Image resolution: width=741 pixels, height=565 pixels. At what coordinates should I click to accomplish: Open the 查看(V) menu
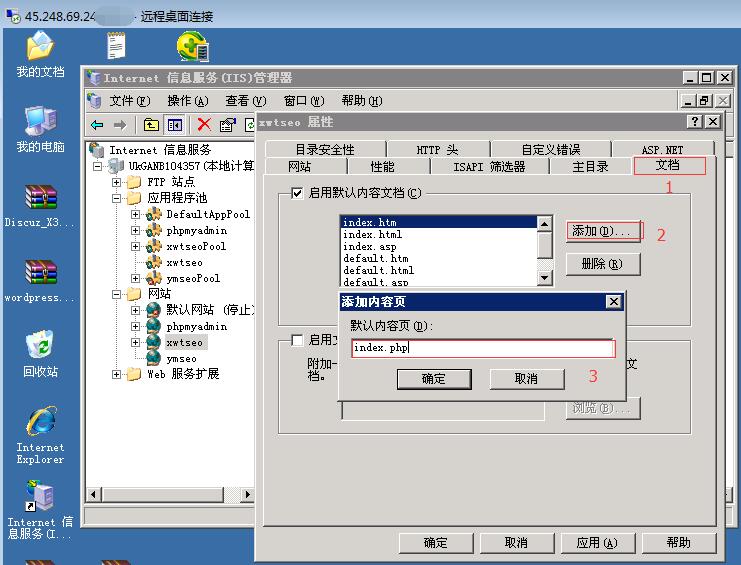coord(246,101)
